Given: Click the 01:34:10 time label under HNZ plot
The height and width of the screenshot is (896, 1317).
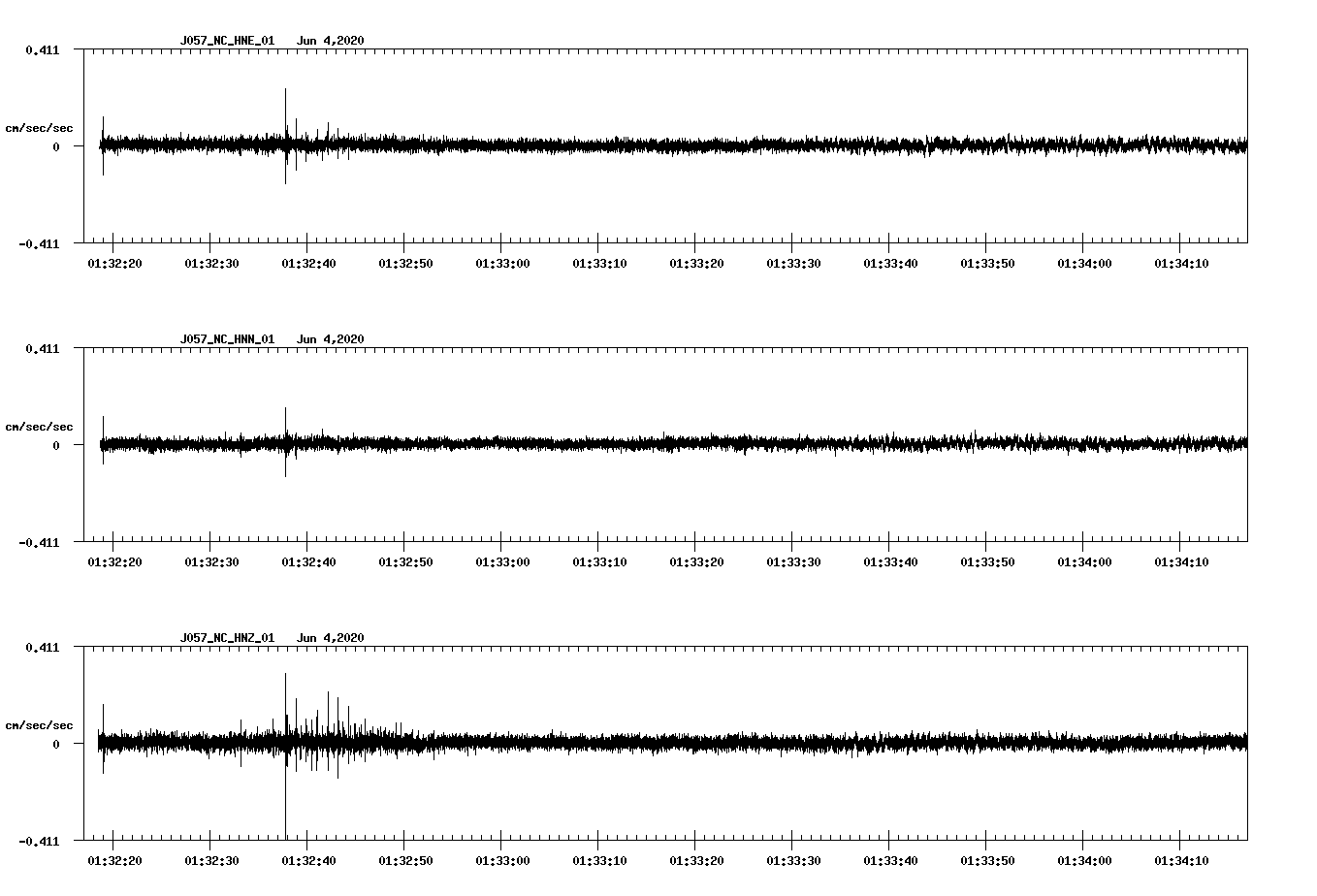Looking at the screenshot, I should click(x=1181, y=861).
